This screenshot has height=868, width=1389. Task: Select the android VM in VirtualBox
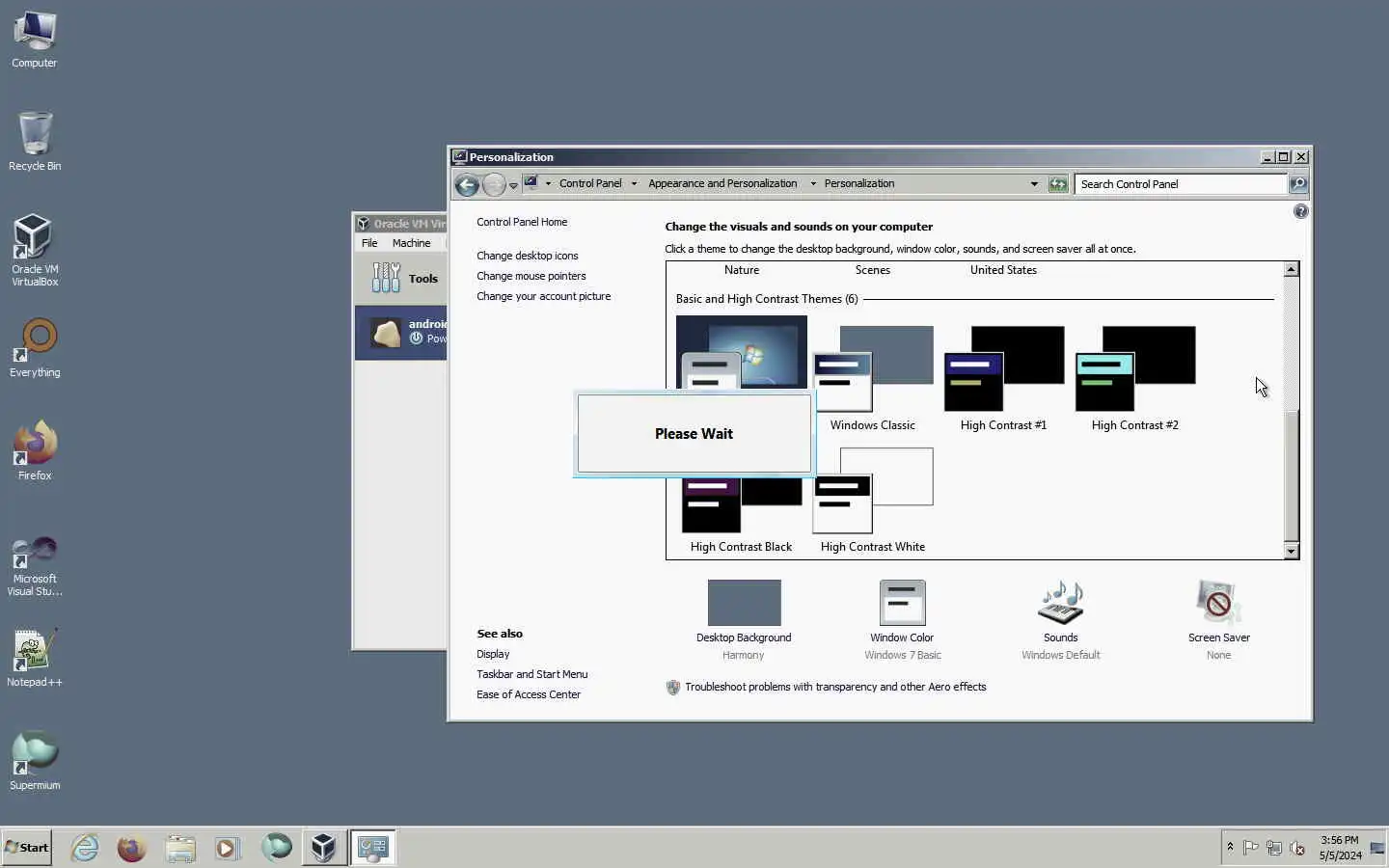(x=401, y=332)
